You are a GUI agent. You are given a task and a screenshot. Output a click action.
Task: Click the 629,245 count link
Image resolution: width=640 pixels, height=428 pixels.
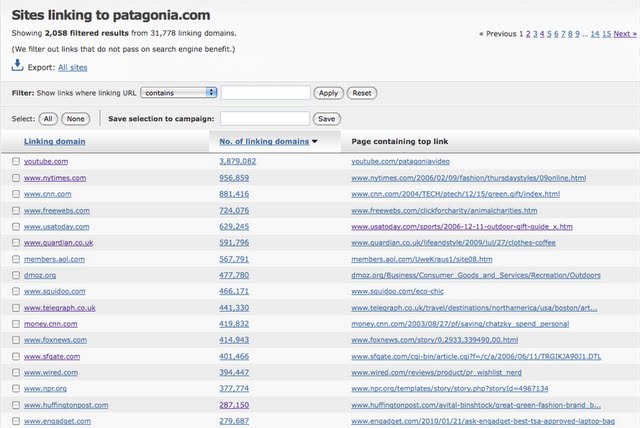(x=234, y=226)
